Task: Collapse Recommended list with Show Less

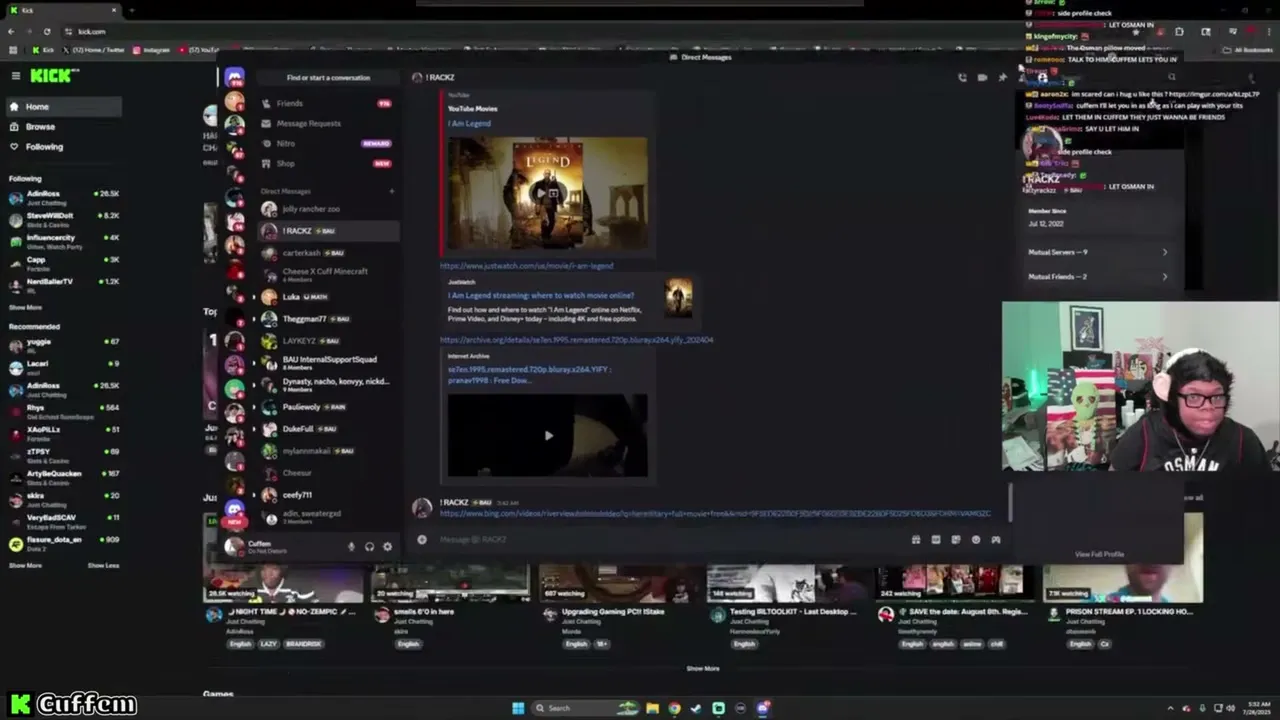Action: coord(103,566)
